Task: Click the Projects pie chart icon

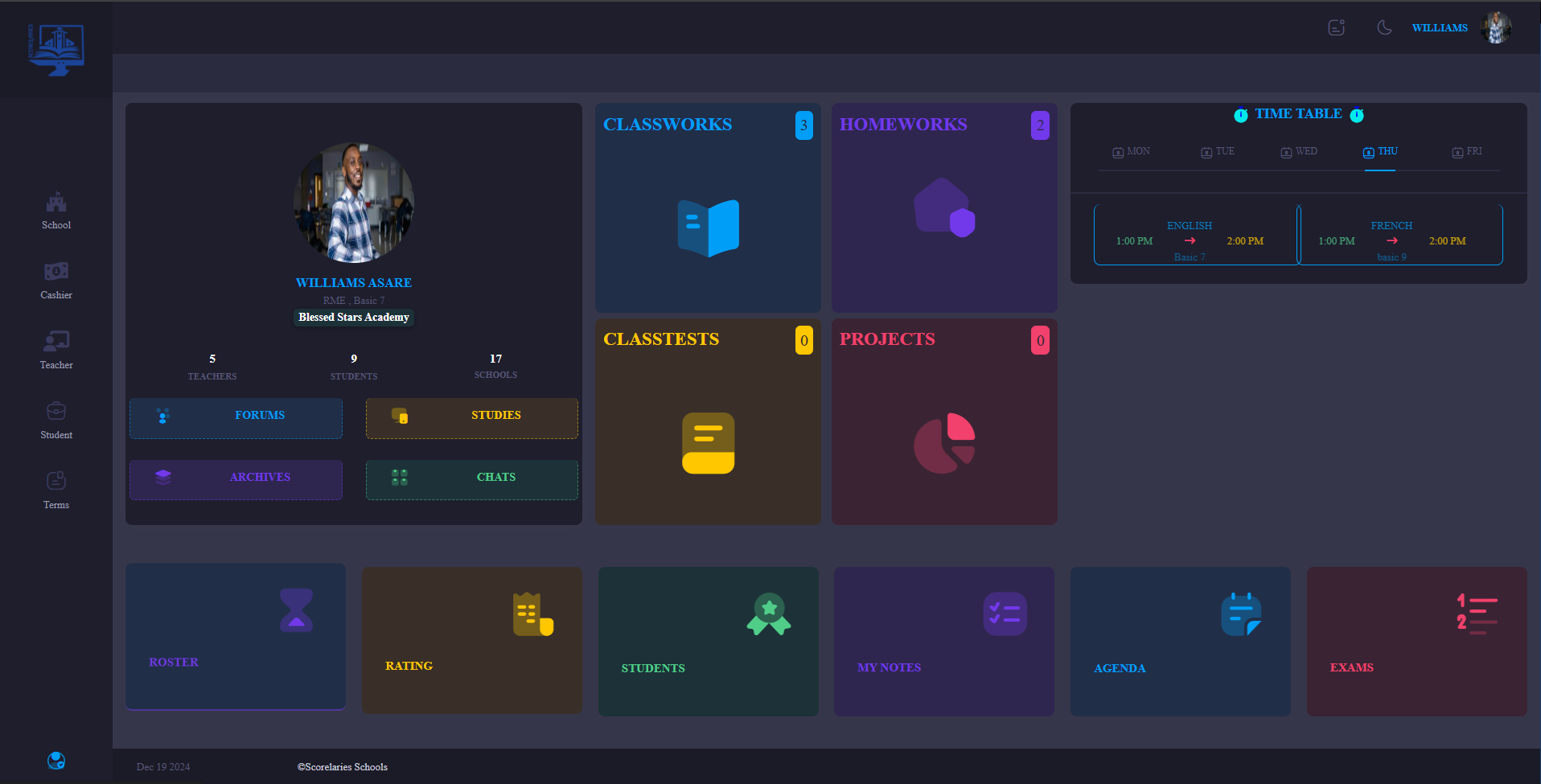Action: tap(944, 443)
